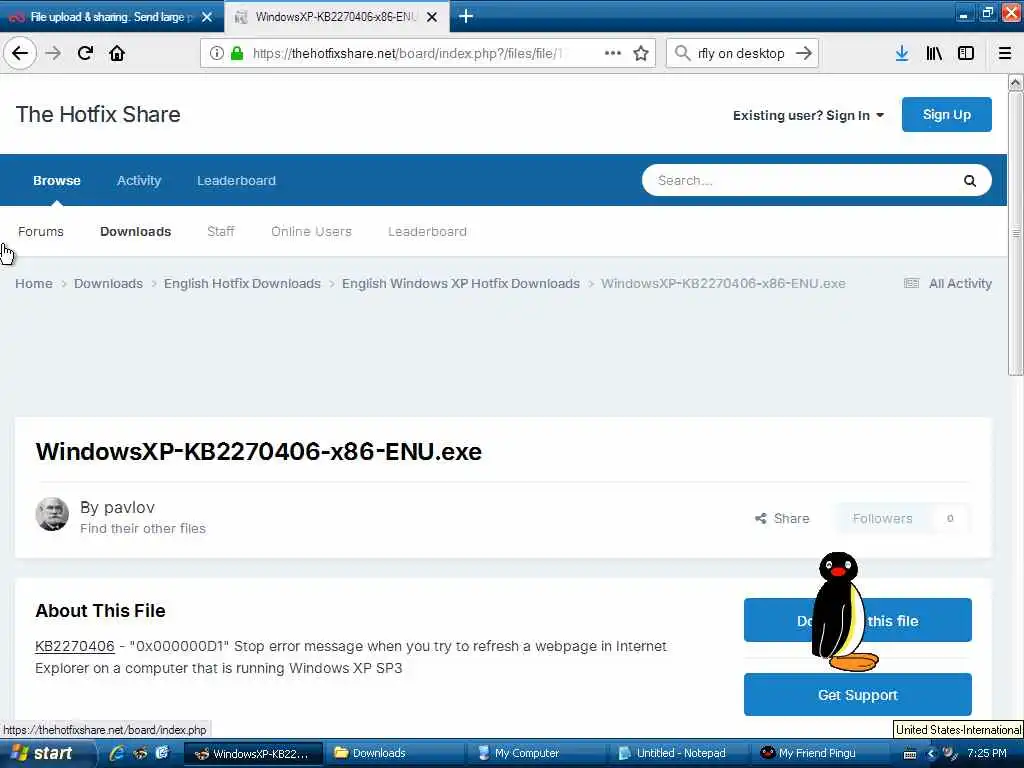The width and height of the screenshot is (1024, 768).
Task: Click the site search magnifier button
Action: coord(970,181)
